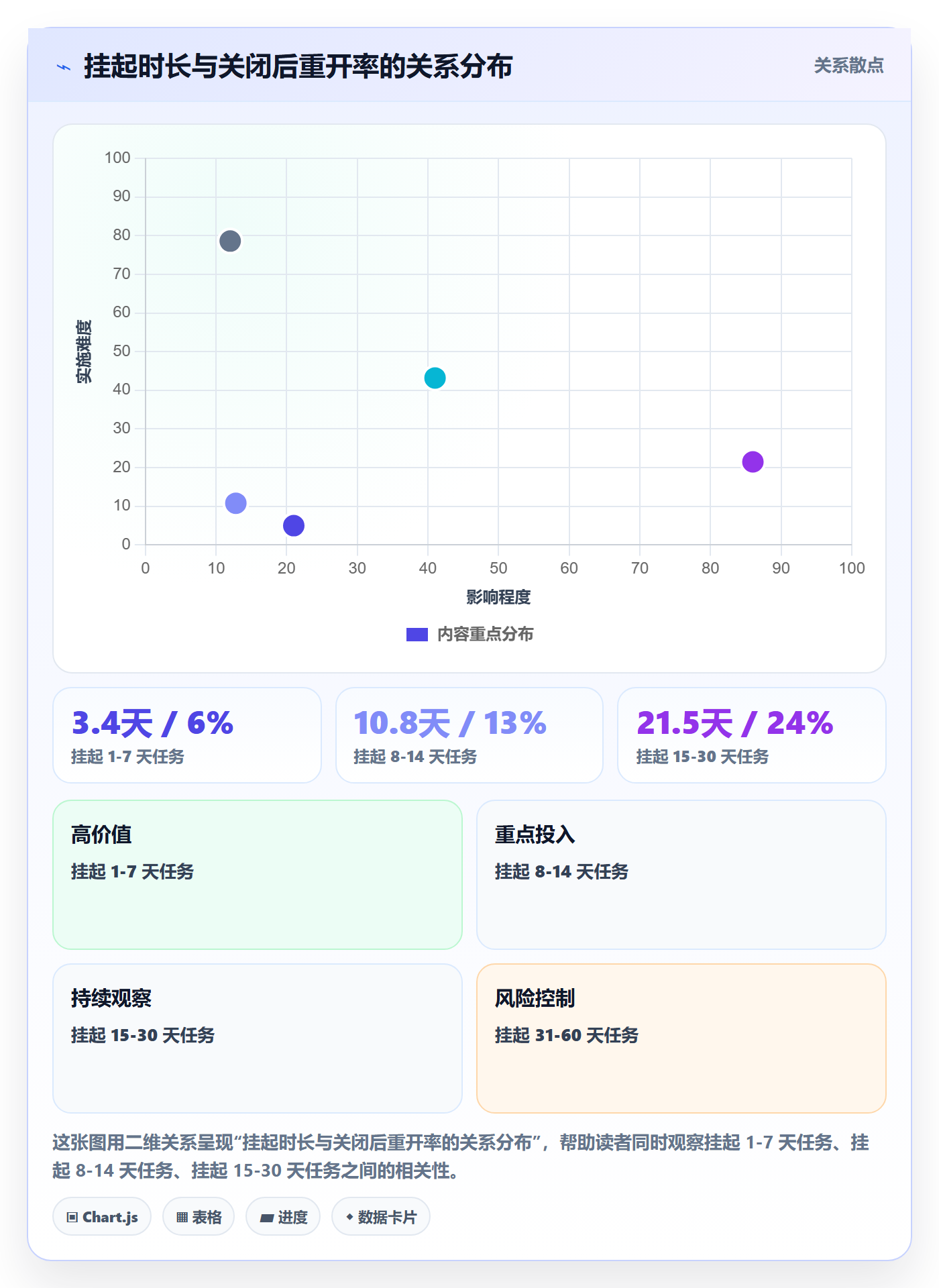Select the dark indigo scatter point
The height and width of the screenshot is (1288, 939).
click(294, 526)
